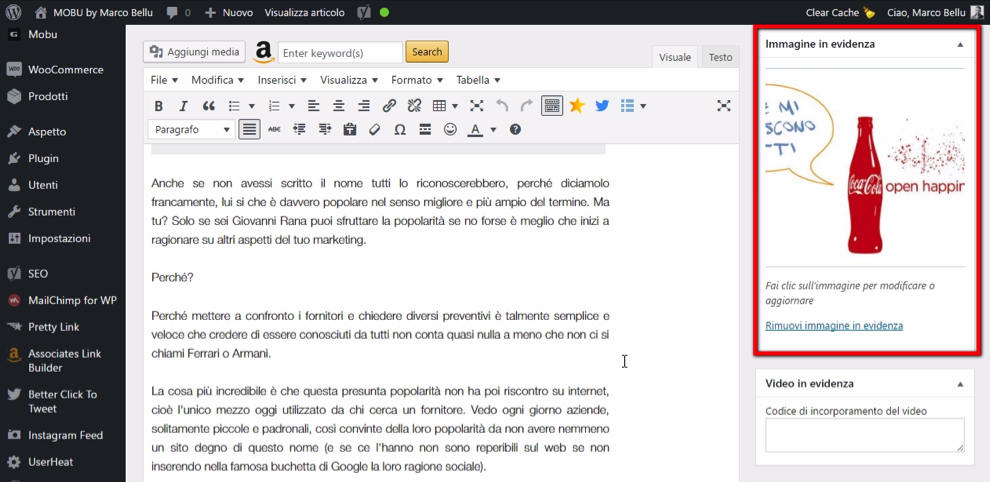Apply bold formatting

pos(159,105)
